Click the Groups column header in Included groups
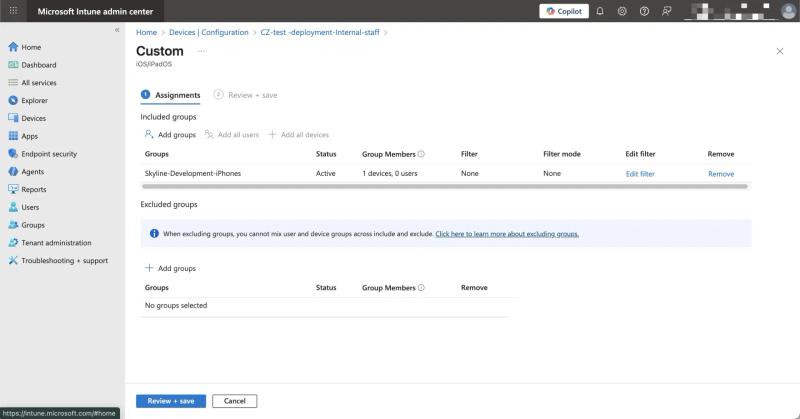The image size is (800, 419). coord(157,154)
